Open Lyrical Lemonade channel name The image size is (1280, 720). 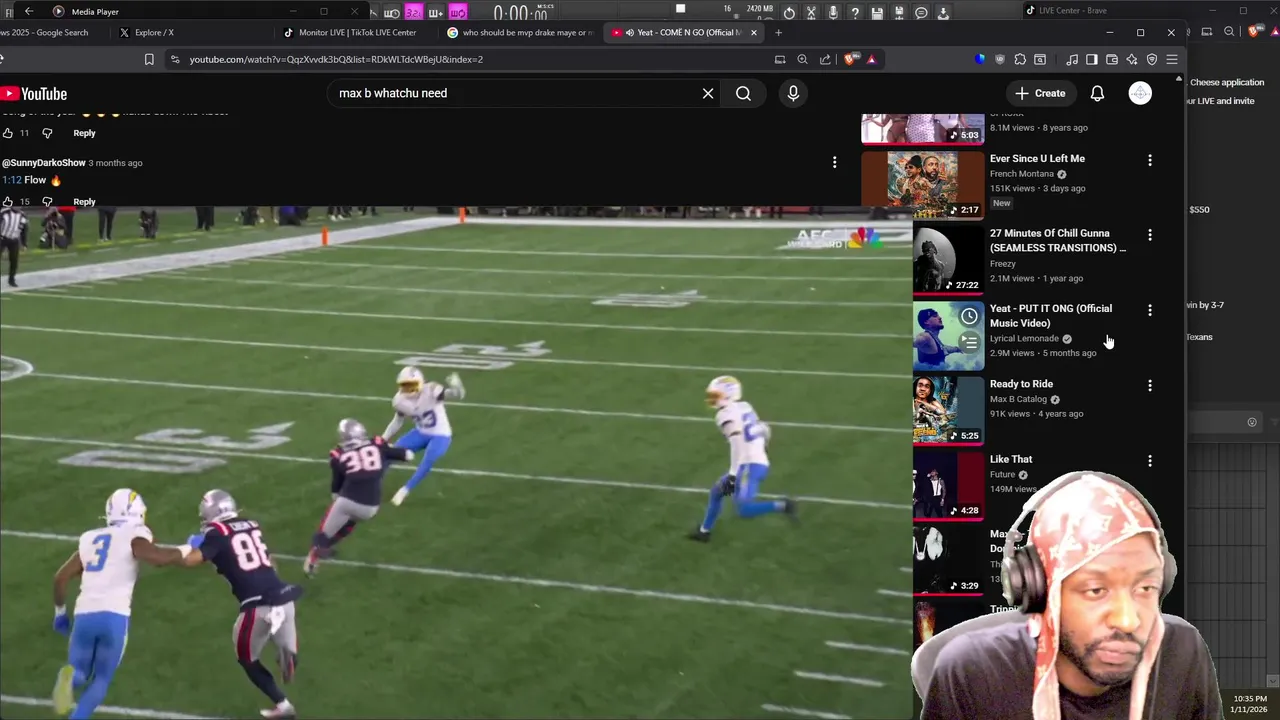(1024, 338)
